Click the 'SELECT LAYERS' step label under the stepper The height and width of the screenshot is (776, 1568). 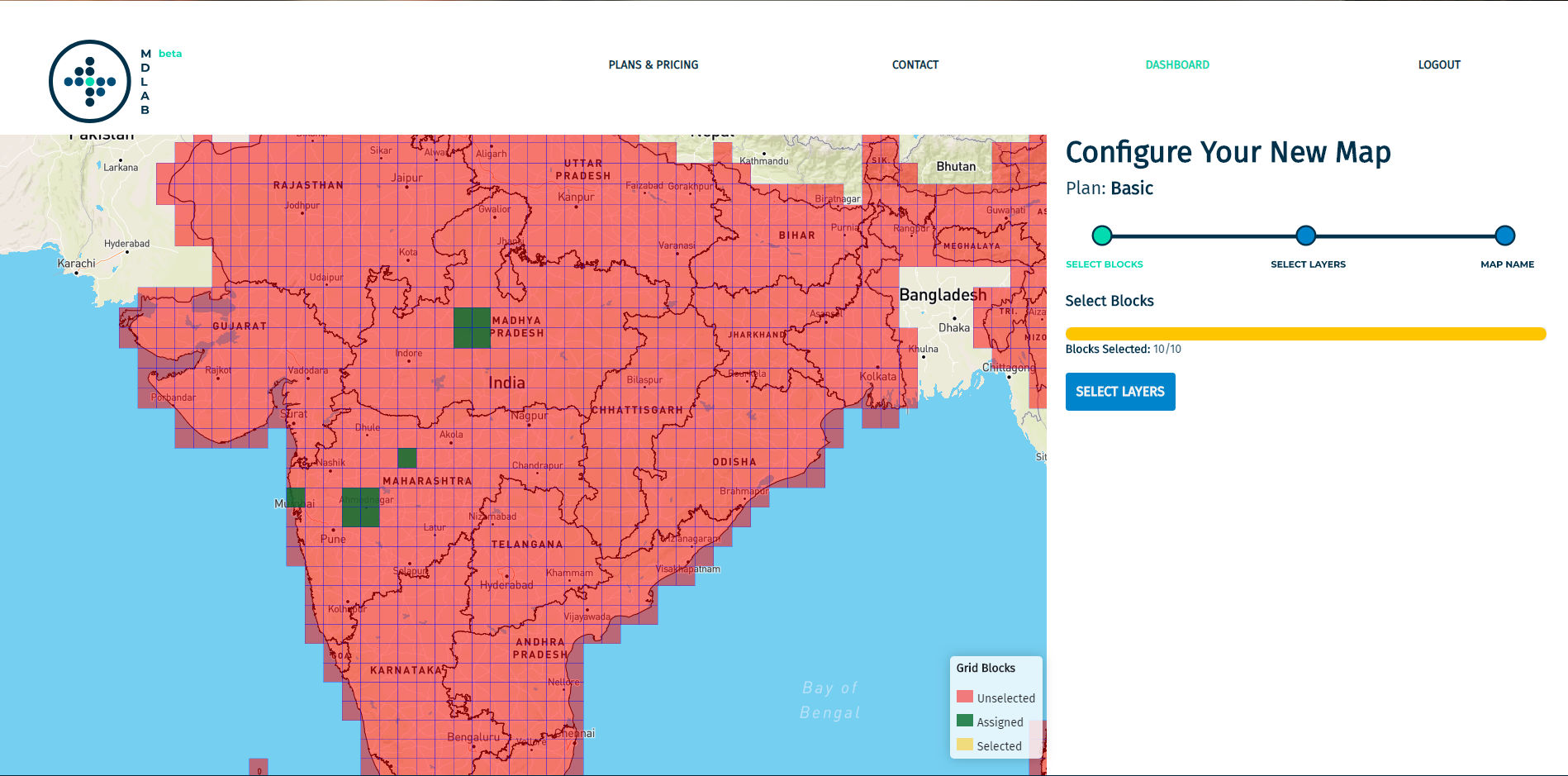pos(1308,264)
